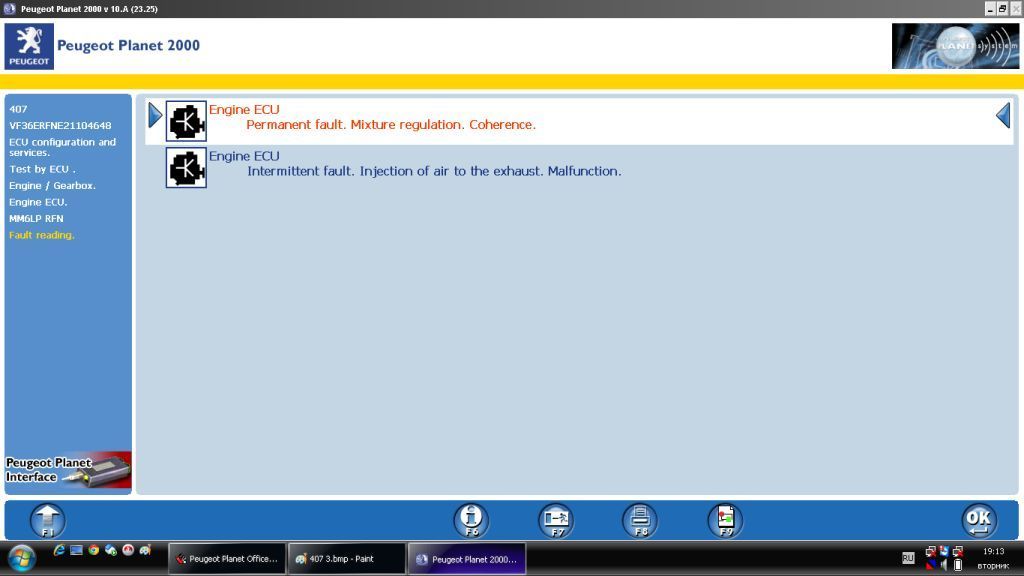
Task: Go to 'Engine / Gearbox' breadcrumb
Action: tap(52, 185)
